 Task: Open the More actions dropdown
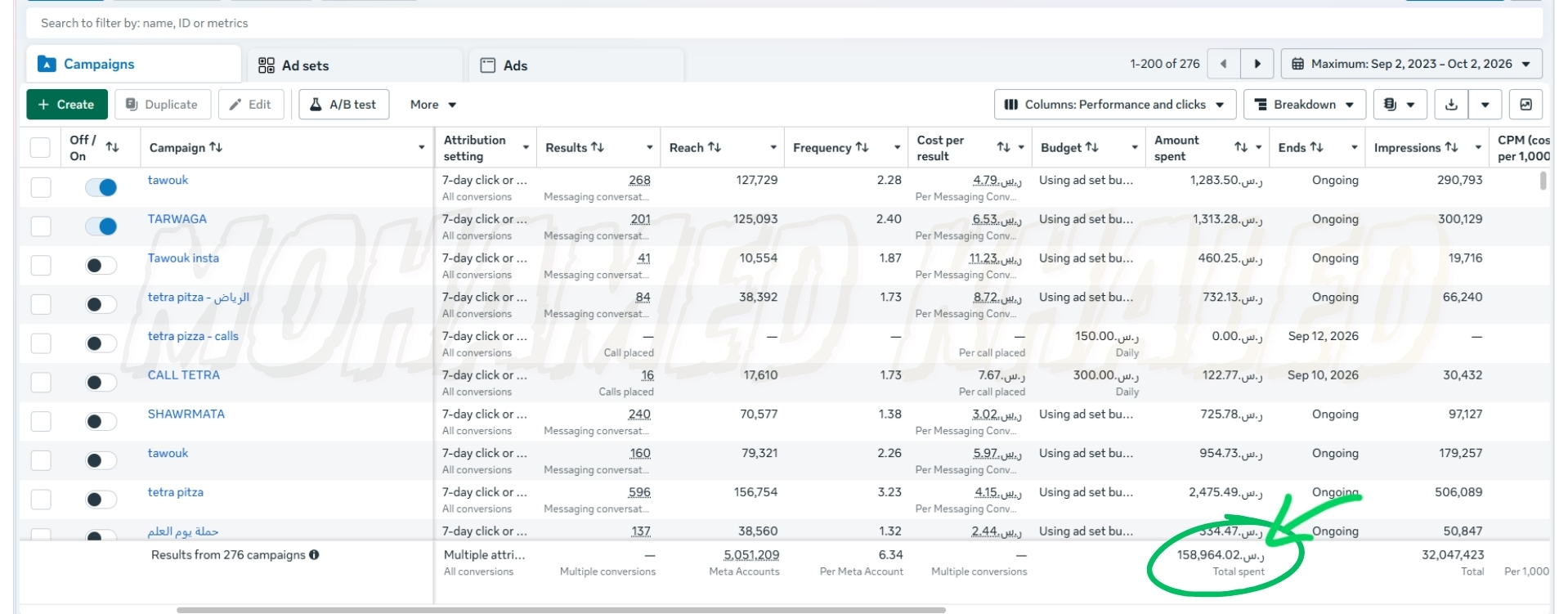point(433,105)
